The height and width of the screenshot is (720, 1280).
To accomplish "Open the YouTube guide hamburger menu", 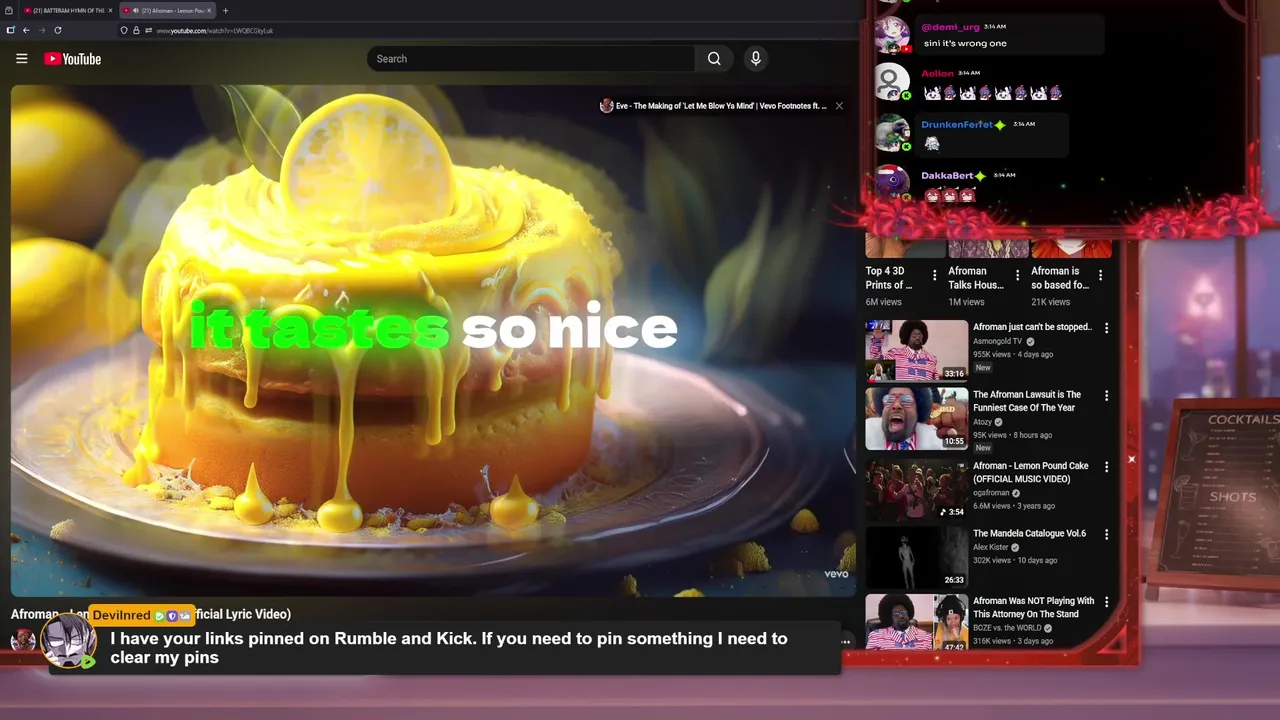I will click(21, 59).
